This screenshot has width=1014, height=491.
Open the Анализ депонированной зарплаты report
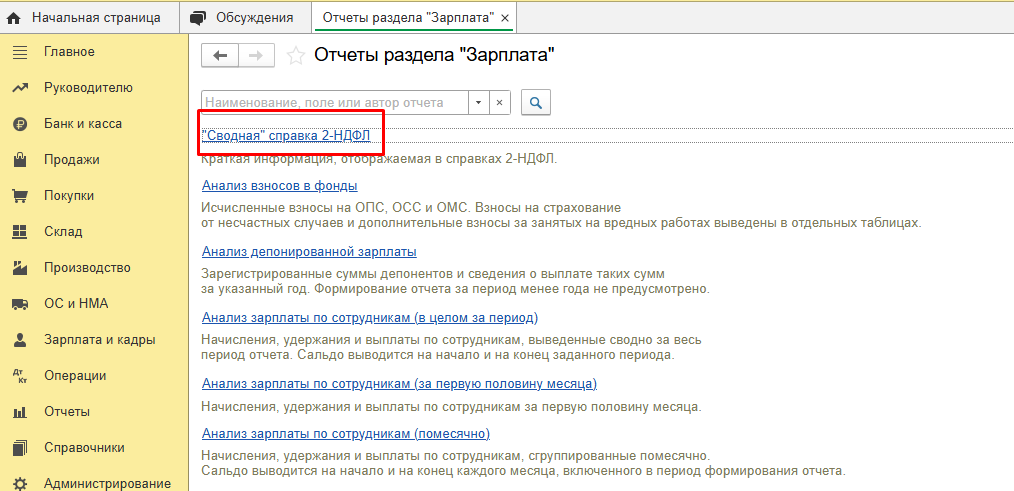pos(309,252)
